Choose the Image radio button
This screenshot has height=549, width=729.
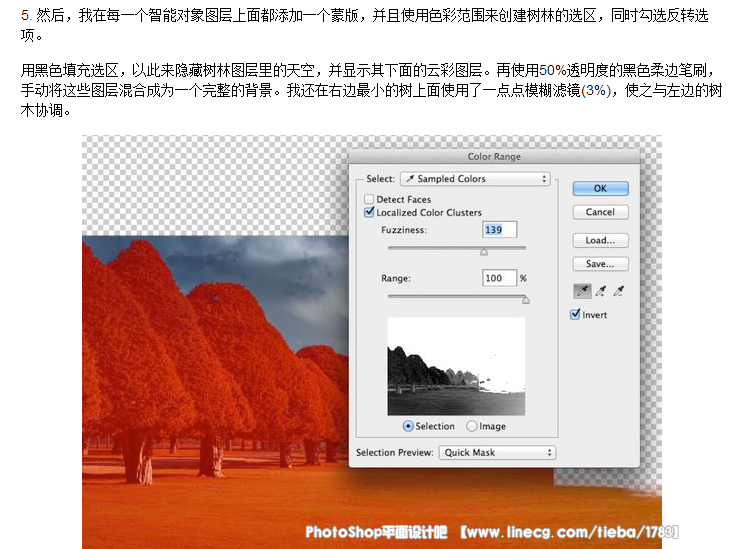(472, 426)
